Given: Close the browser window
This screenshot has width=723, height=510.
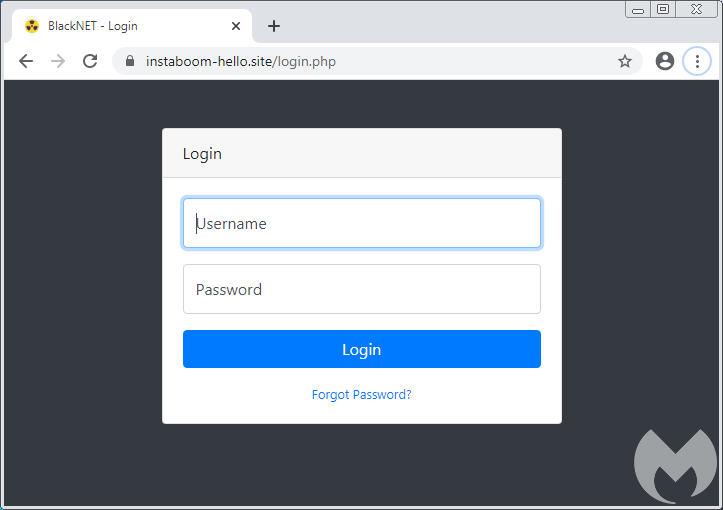Looking at the screenshot, I should 696,10.
